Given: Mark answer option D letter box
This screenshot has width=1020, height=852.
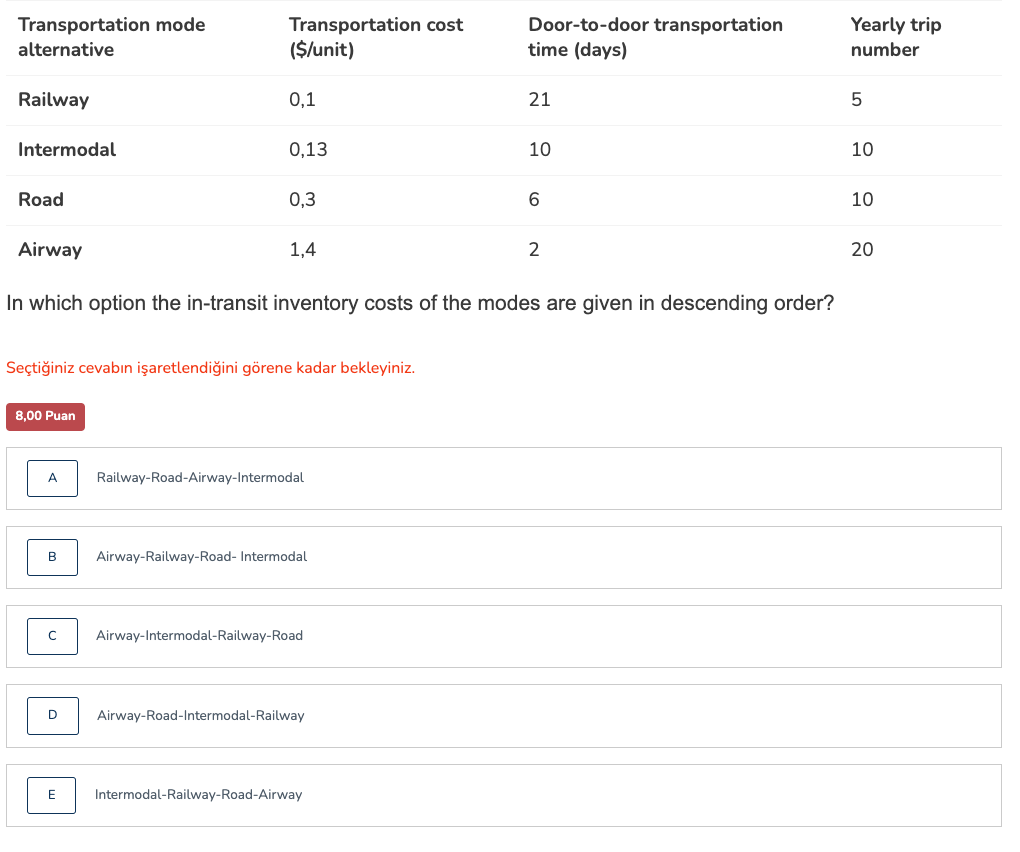Looking at the screenshot, I should [x=53, y=715].
